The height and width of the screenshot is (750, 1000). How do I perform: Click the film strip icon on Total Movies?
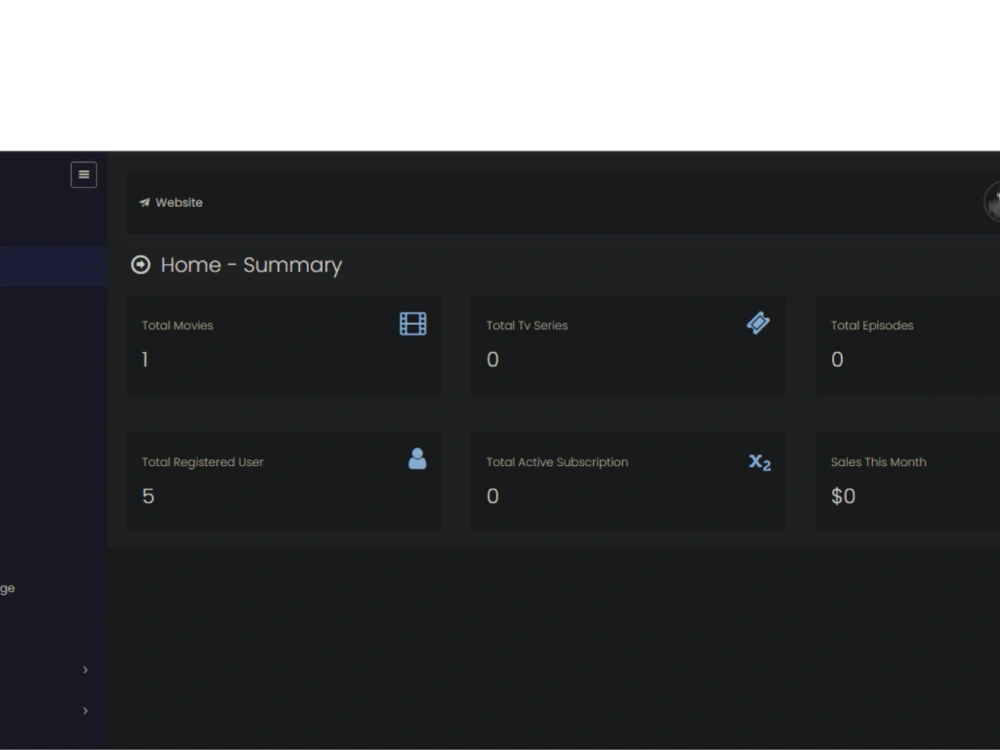coord(413,324)
